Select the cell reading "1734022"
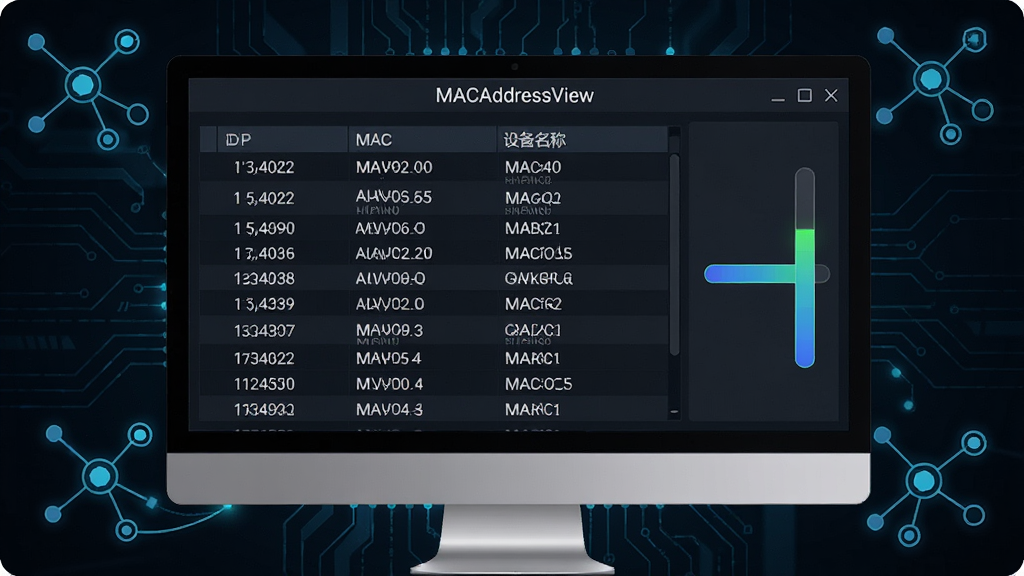This screenshot has height=576, width=1024. click(264, 359)
